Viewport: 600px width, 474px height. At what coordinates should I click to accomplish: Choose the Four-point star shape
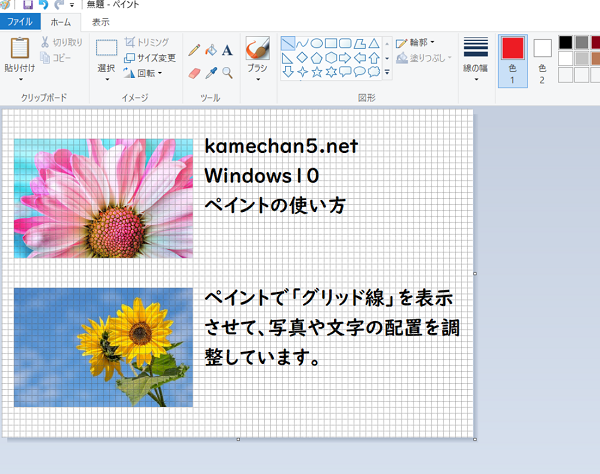click(302, 72)
